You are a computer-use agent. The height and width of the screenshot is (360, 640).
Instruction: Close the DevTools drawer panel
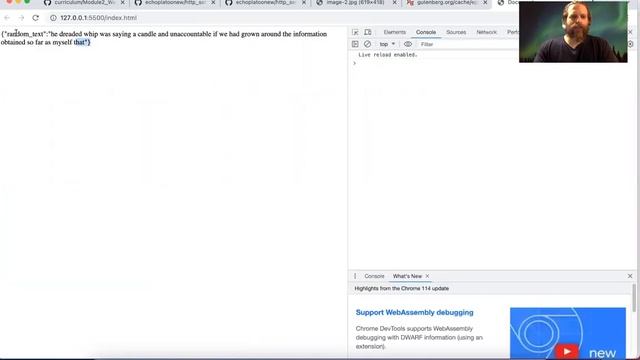[630, 276]
